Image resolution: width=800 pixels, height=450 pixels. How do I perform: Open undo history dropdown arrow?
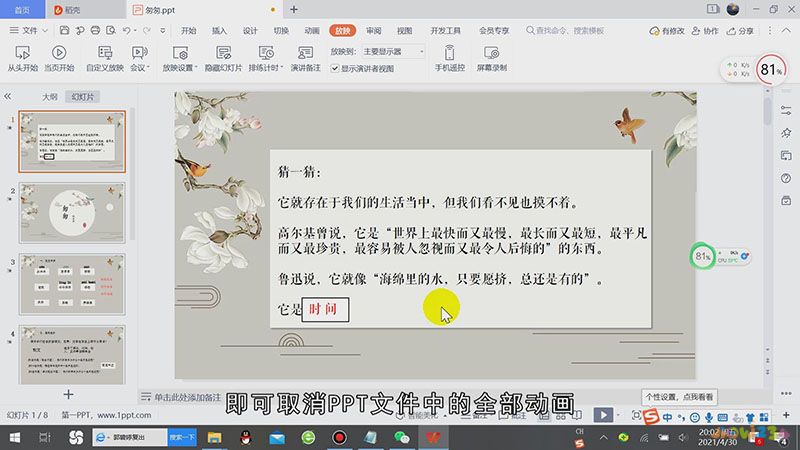pyautogui.click(x=135, y=31)
